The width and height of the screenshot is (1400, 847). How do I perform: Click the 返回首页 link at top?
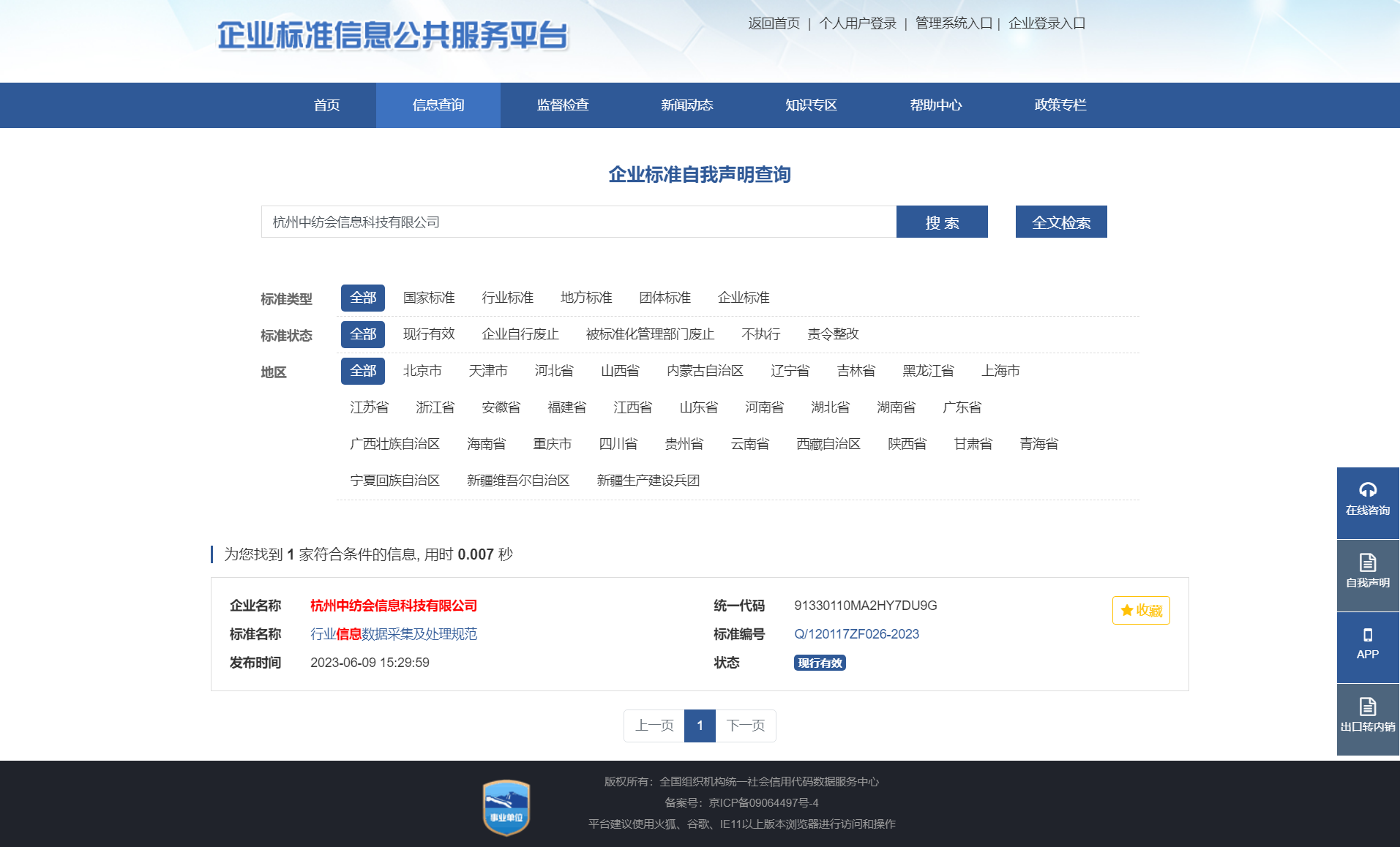(x=774, y=23)
